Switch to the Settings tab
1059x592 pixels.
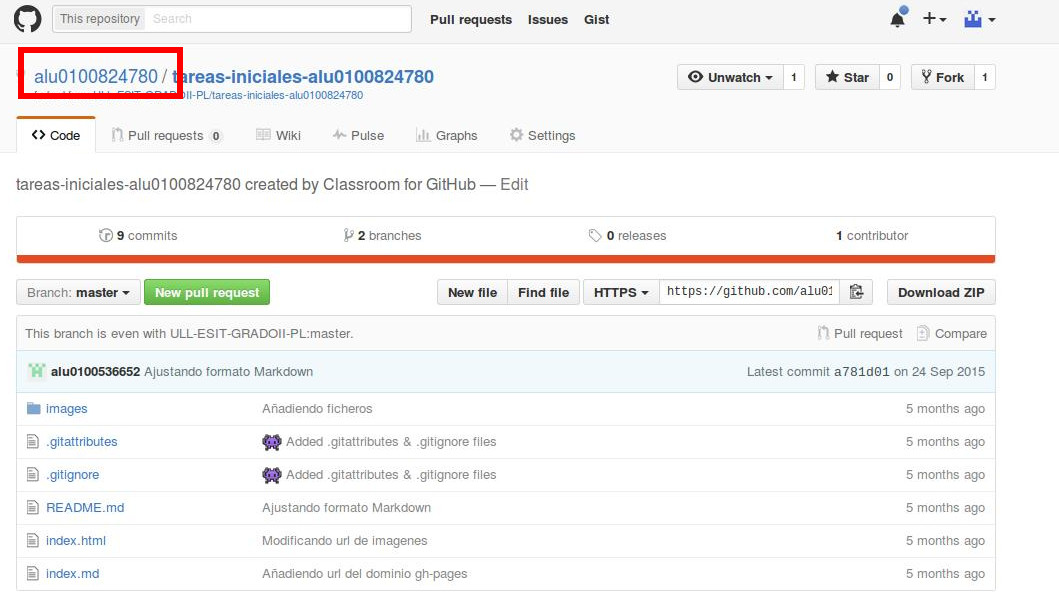[x=542, y=135]
